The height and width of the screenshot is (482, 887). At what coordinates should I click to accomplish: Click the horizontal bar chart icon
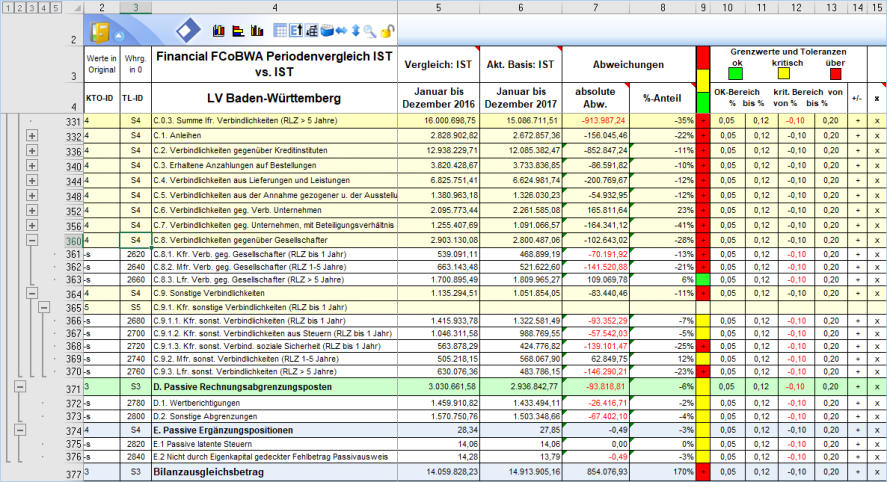coord(239,32)
